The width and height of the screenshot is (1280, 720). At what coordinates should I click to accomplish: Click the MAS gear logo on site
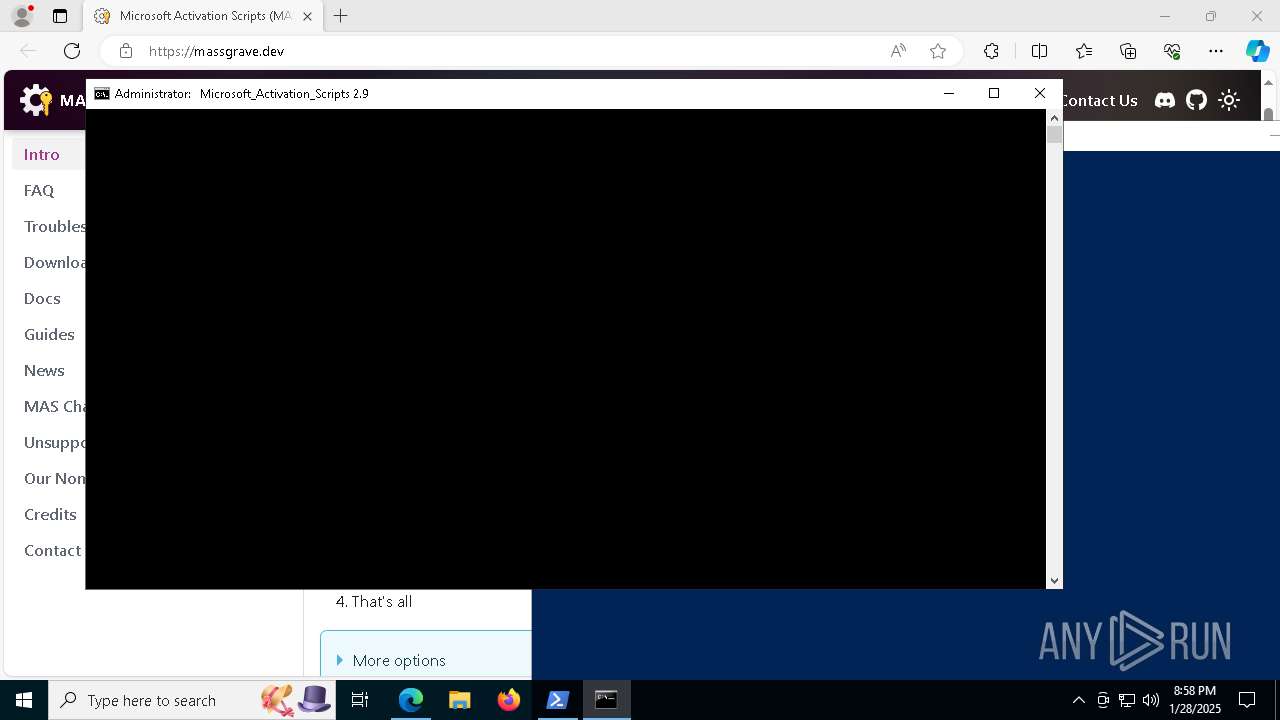(x=36, y=100)
